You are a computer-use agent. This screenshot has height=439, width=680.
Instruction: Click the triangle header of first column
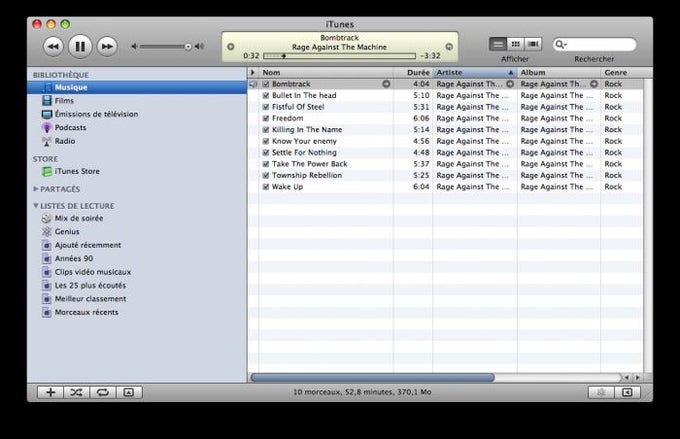coord(253,72)
